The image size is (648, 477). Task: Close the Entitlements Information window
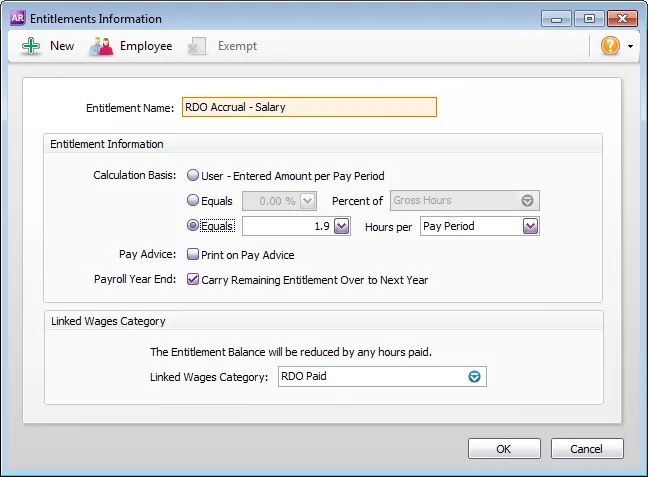point(622,19)
